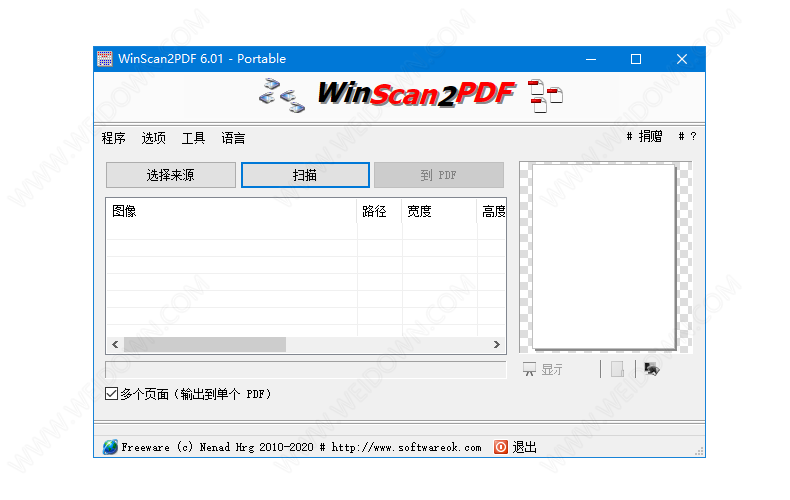Screen dimensions: 790x500
Task: Click the list's left scroll arrow
Action: click(x=115, y=344)
